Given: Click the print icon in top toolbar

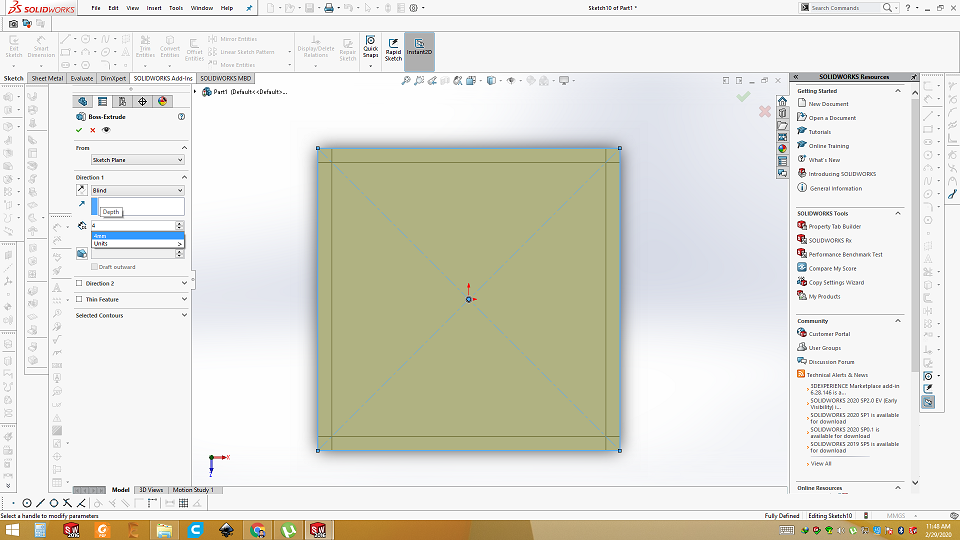Looking at the screenshot, I should (x=329, y=8).
